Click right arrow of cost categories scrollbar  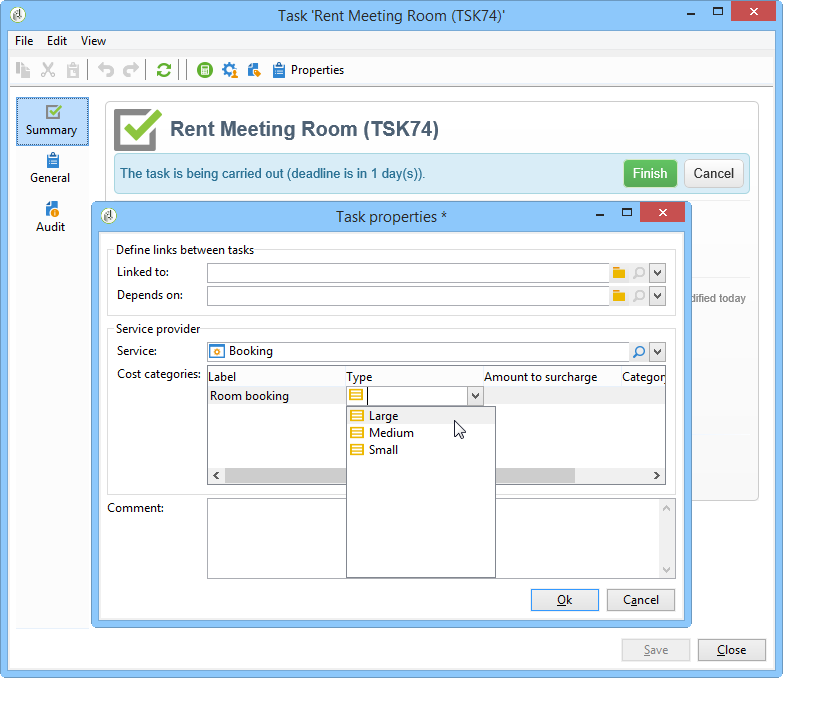(656, 475)
